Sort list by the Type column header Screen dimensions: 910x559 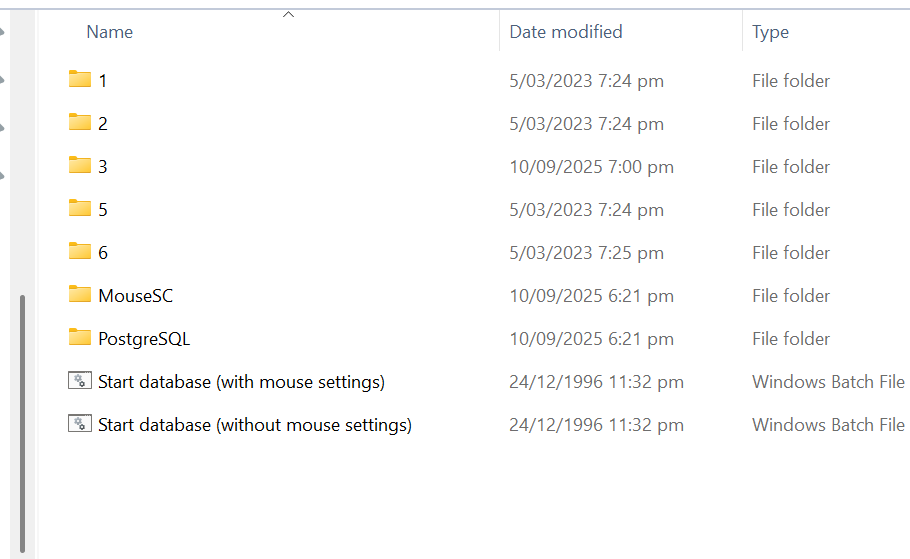(770, 32)
